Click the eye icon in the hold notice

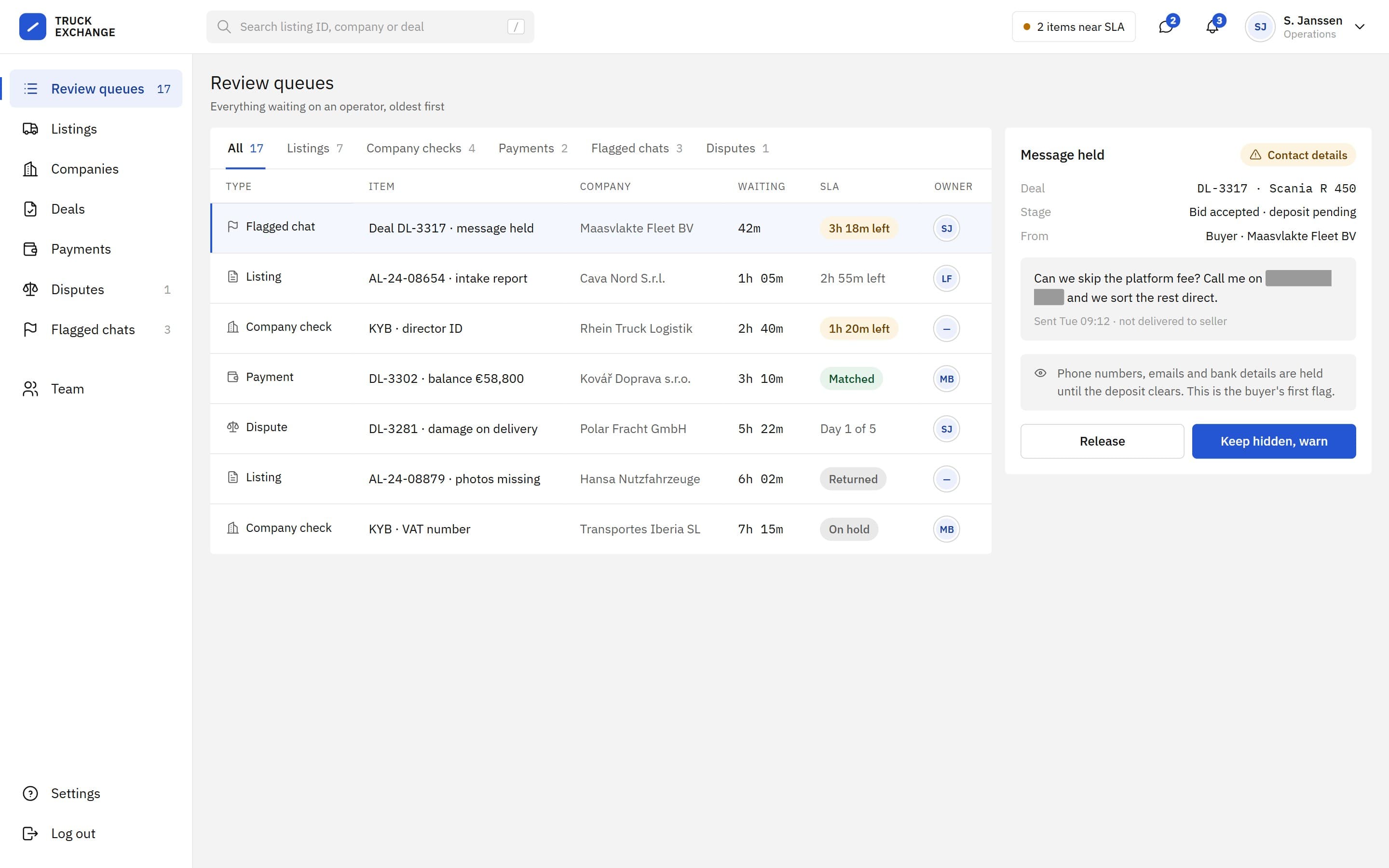[1040, 373]
